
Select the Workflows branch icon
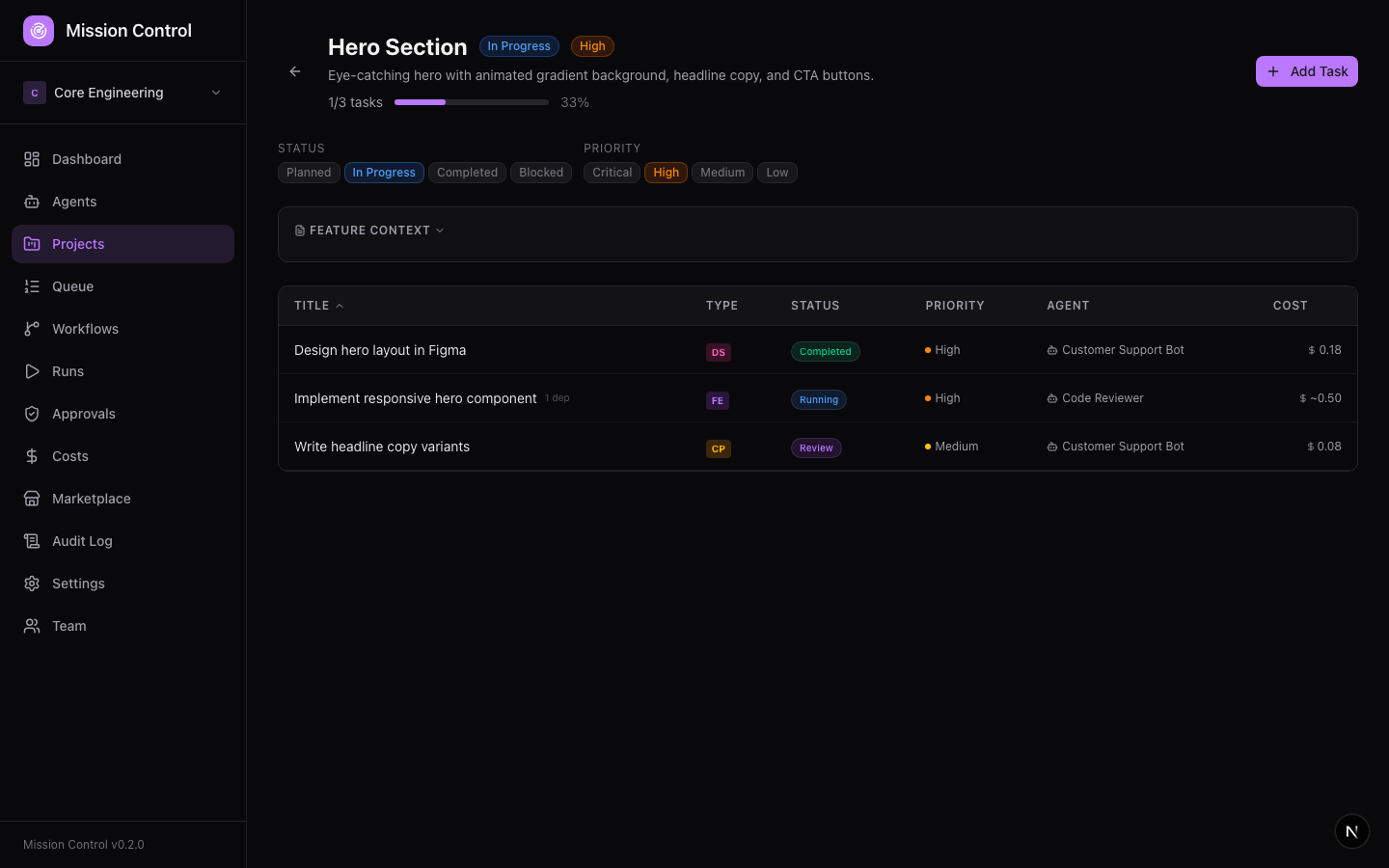tap(32, 329)
